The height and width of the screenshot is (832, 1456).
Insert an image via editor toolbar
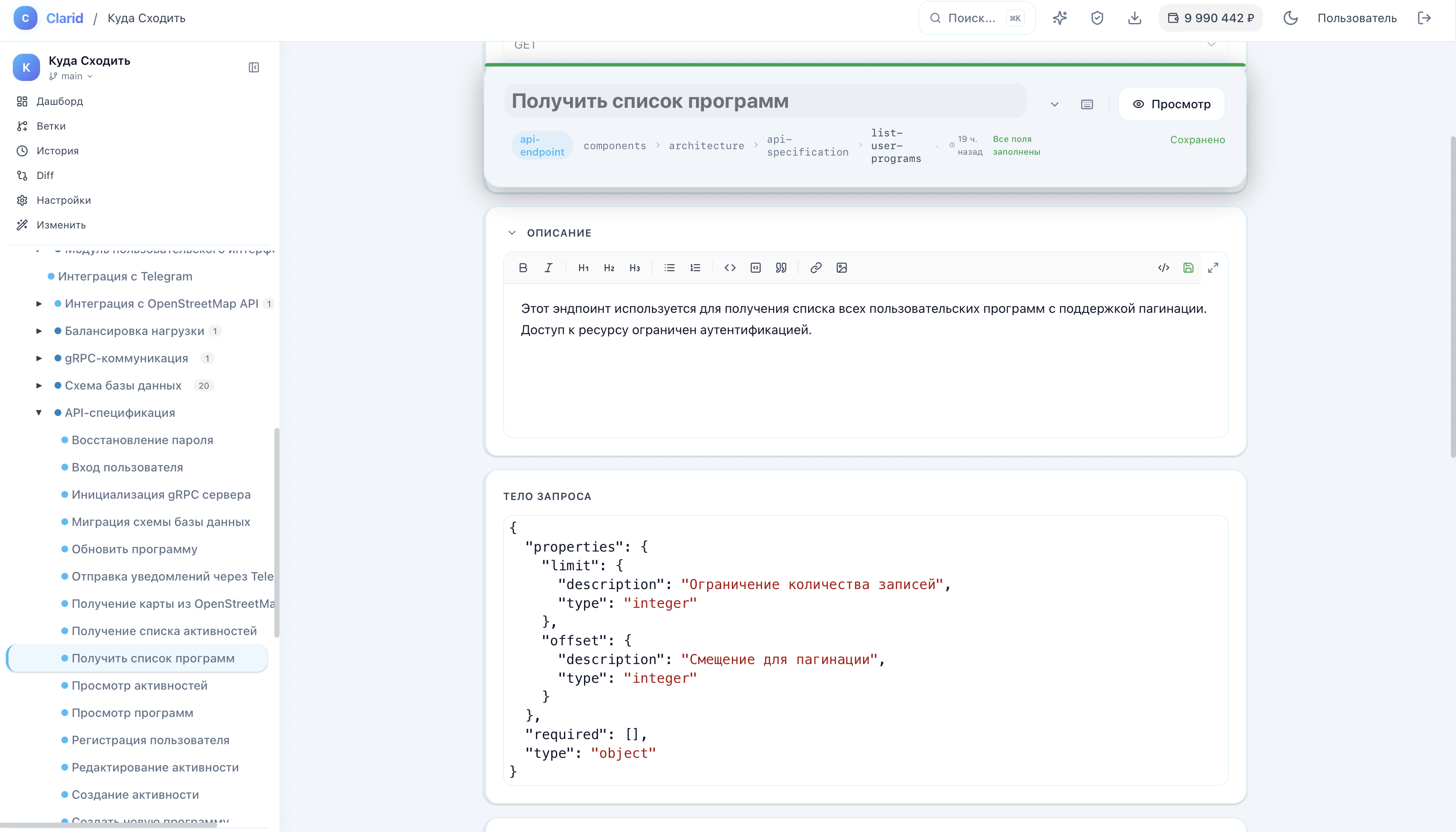[x=841, y=267]
